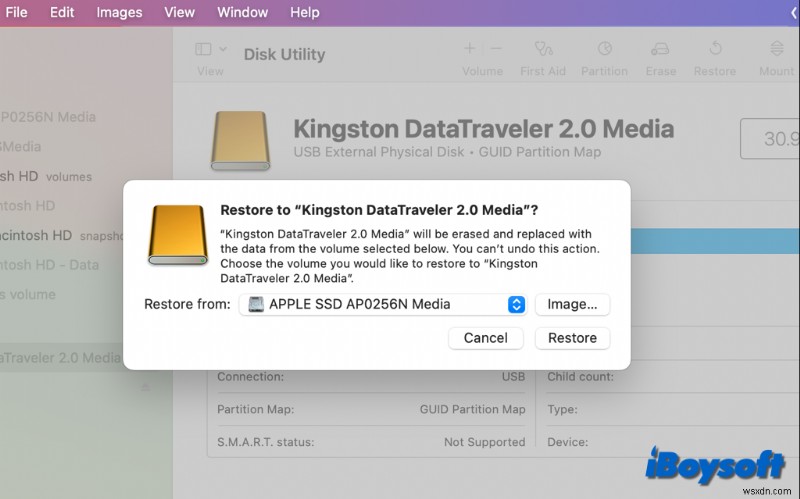This screenshot has height=499, width=800.
Task: Click the Type: label in info table
Action: (x=562, y=409)
